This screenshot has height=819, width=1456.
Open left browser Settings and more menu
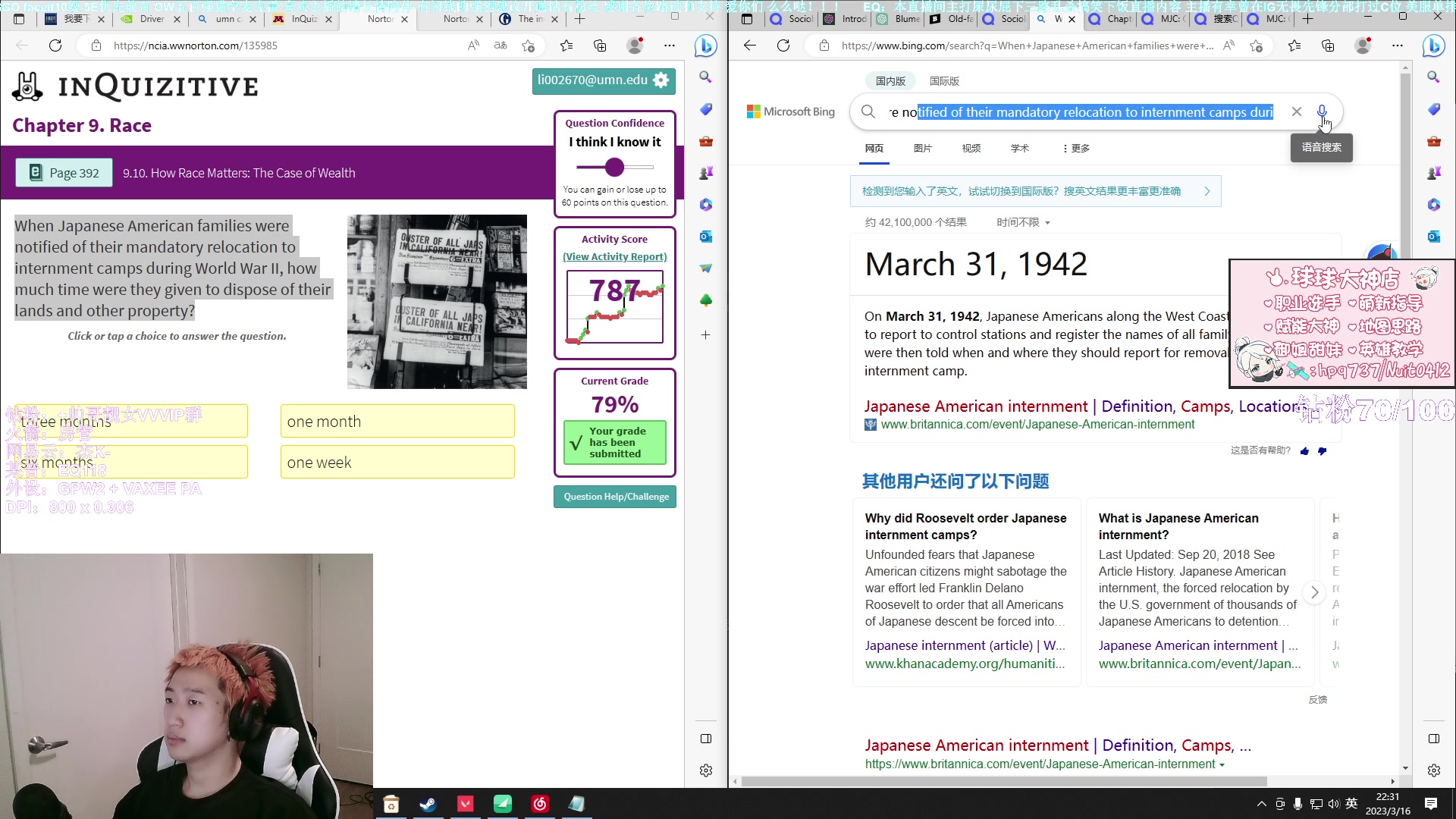tap(670, 45)
